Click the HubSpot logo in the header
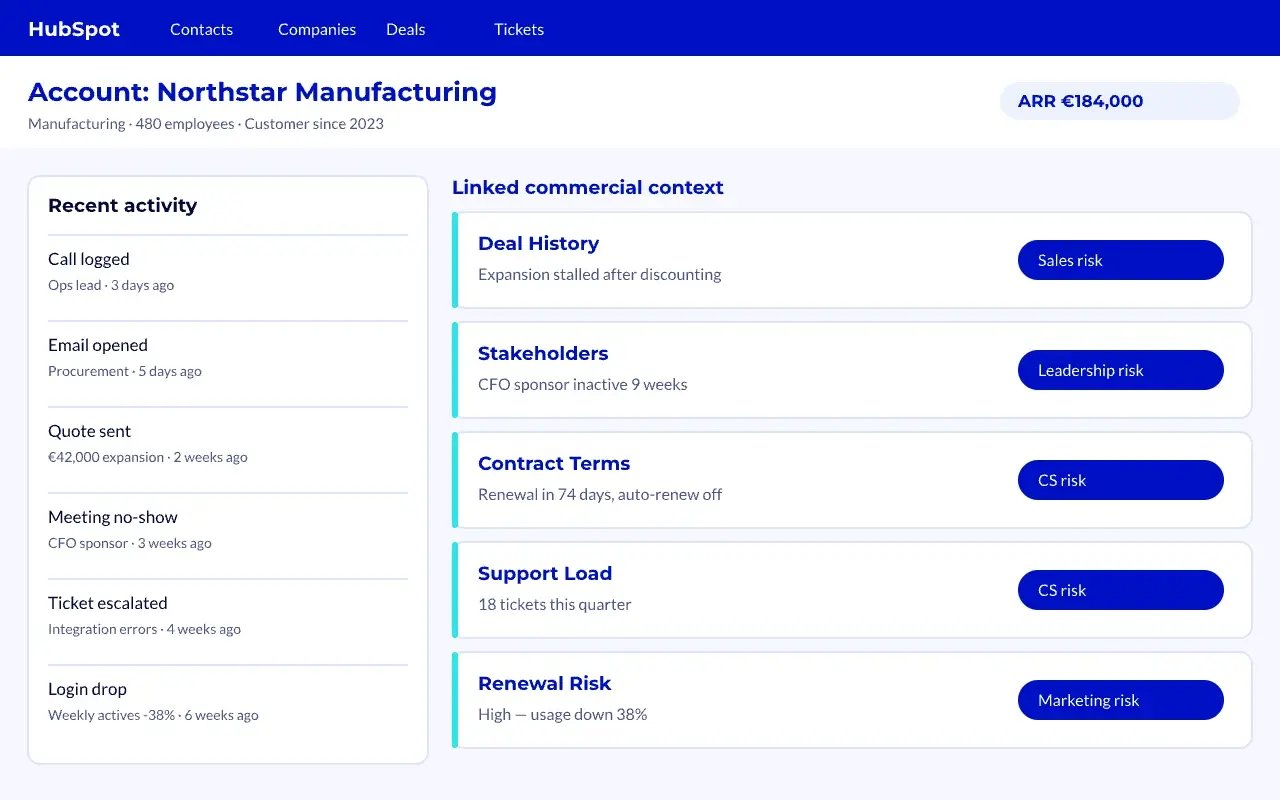The width and height of the screenshot is (1280, 800). pos(74,29)
